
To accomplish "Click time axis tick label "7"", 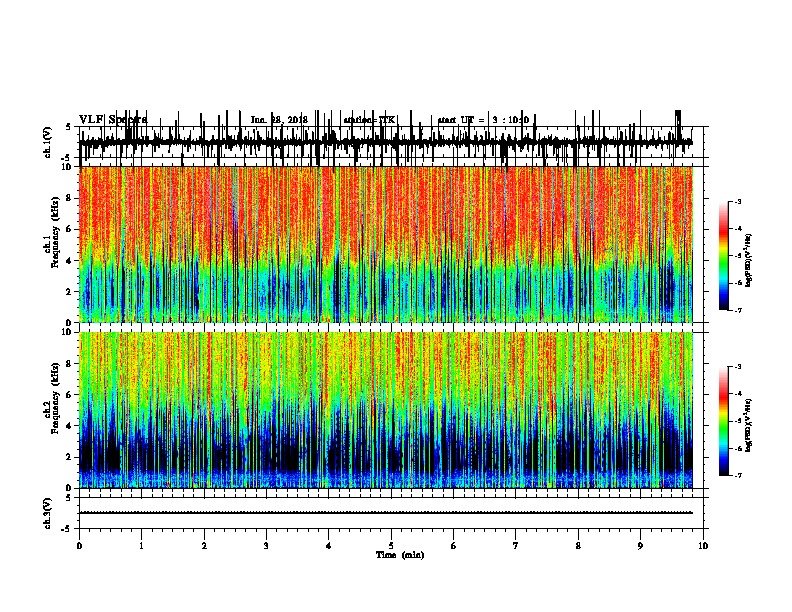I will (516, 546).
